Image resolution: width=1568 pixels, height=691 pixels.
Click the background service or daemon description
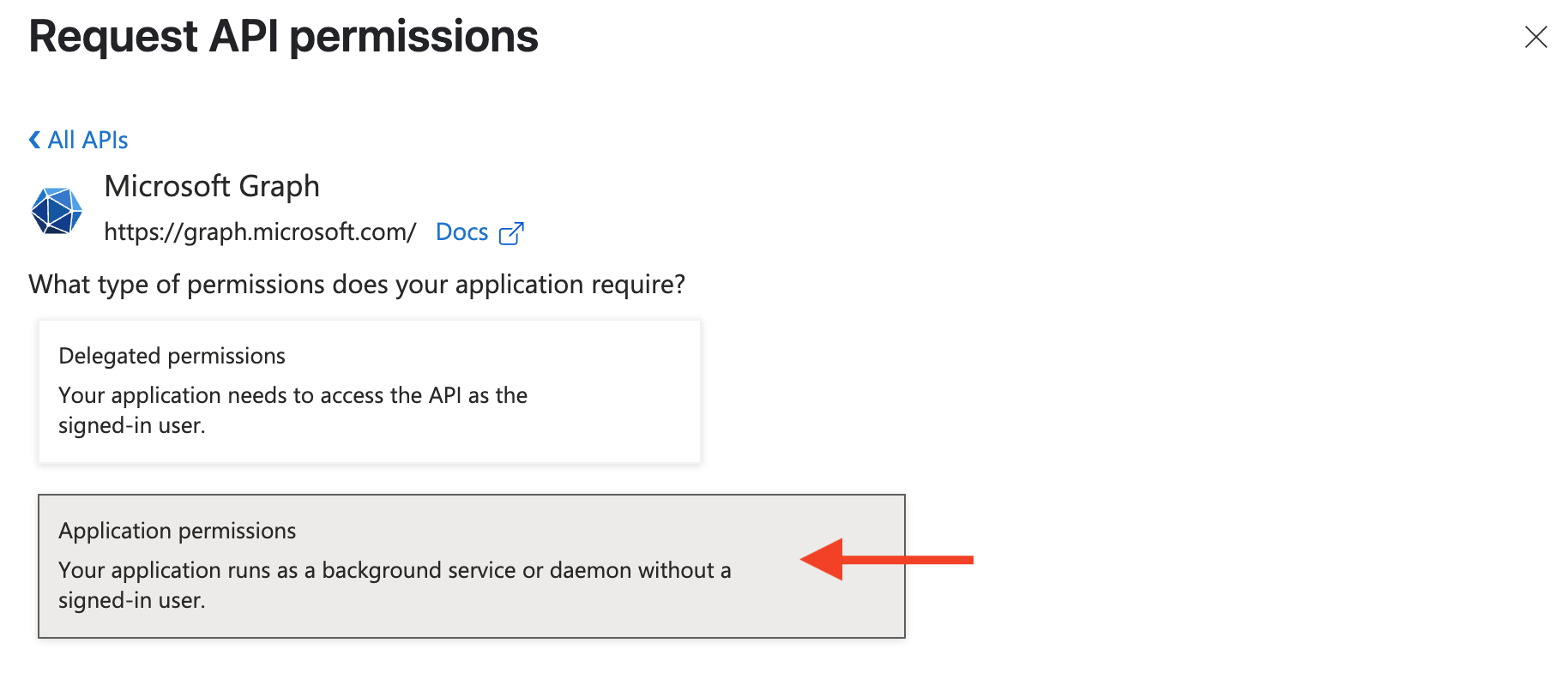tap(395, 586)
